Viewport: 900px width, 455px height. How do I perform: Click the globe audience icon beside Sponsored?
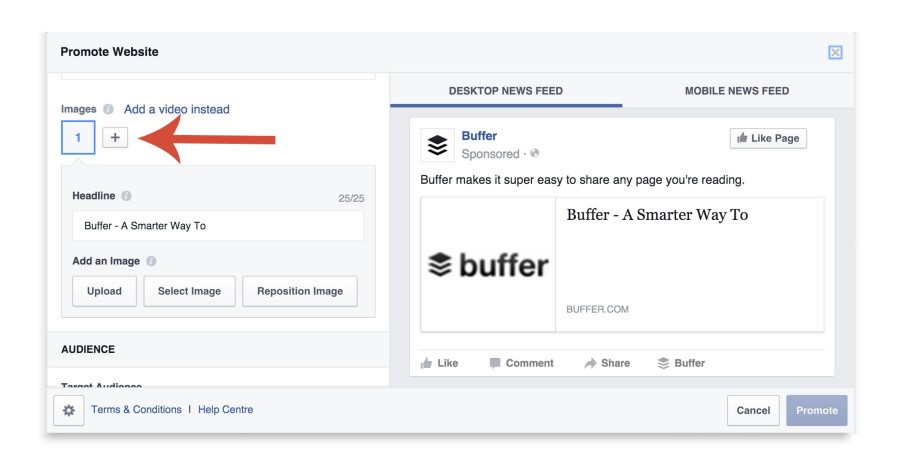pos(535,153)
